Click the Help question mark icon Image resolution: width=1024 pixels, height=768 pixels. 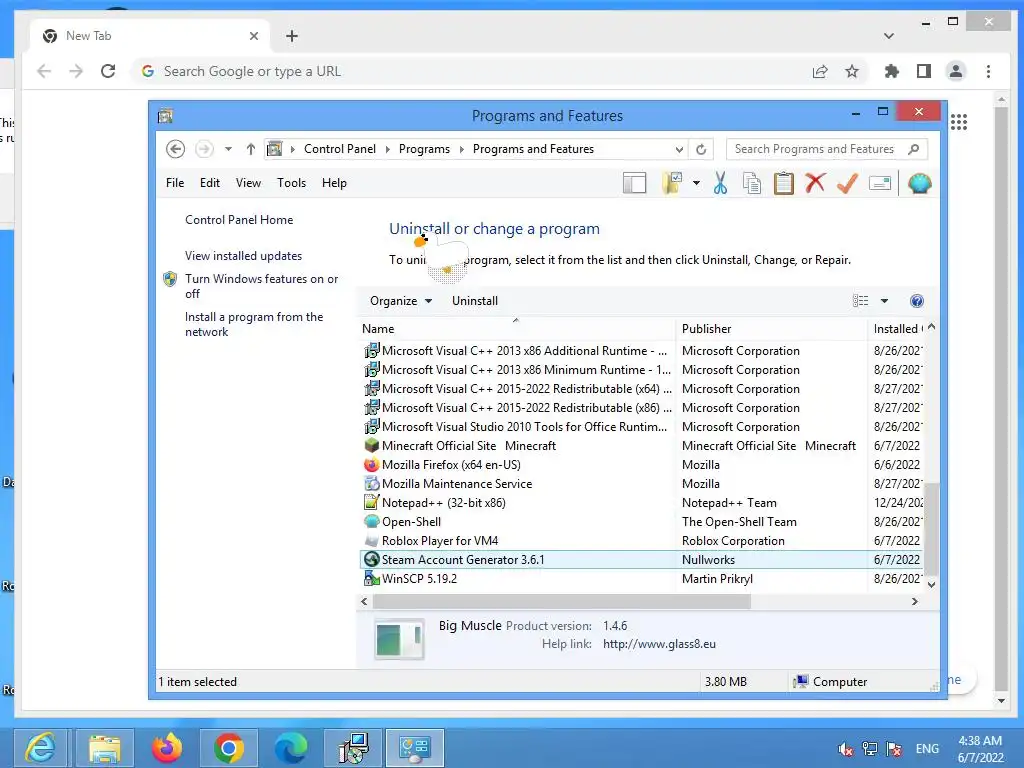click(x=917, y=301)
